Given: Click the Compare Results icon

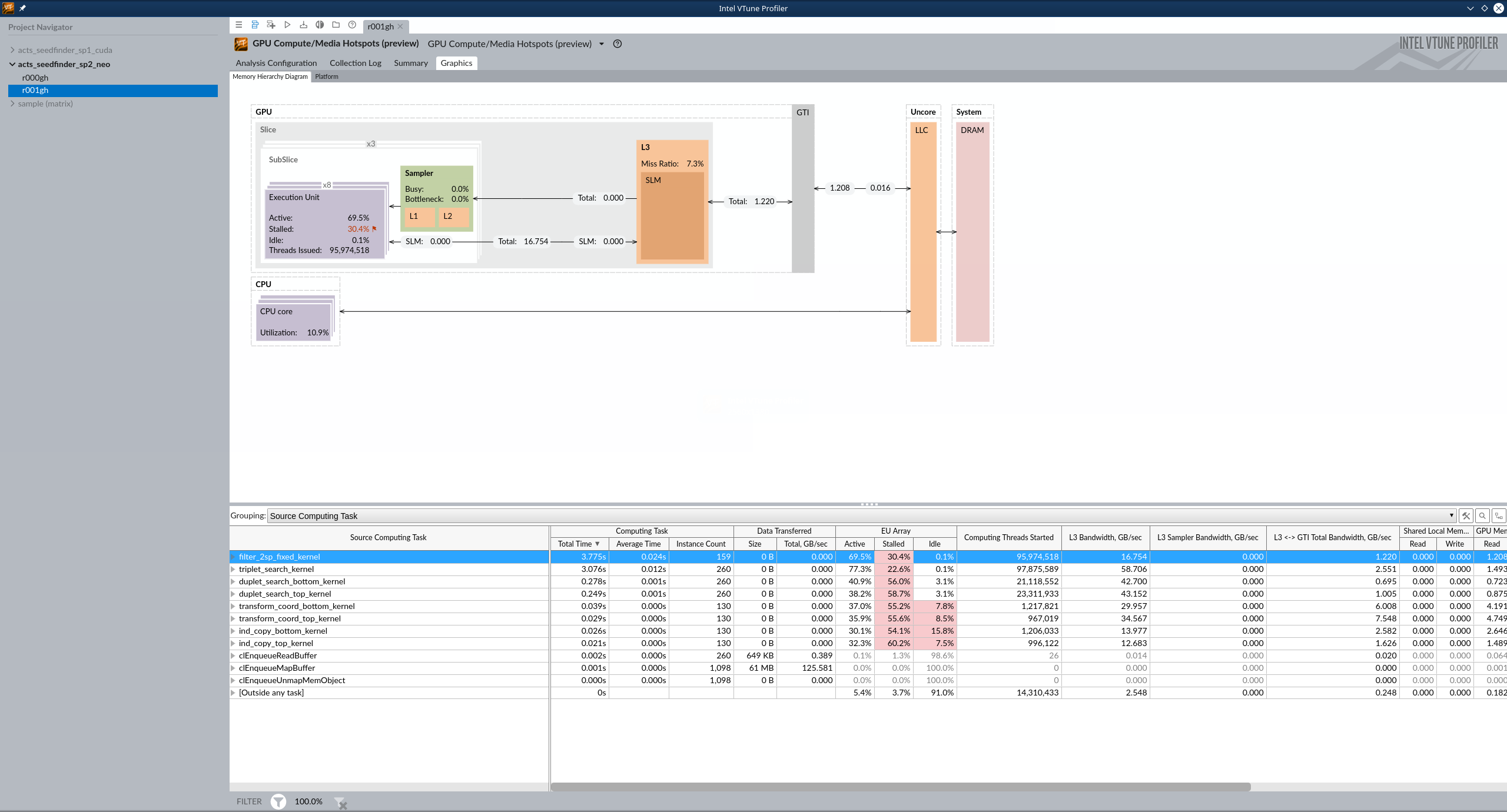Looking at the screenshot, I should (320, 25).
